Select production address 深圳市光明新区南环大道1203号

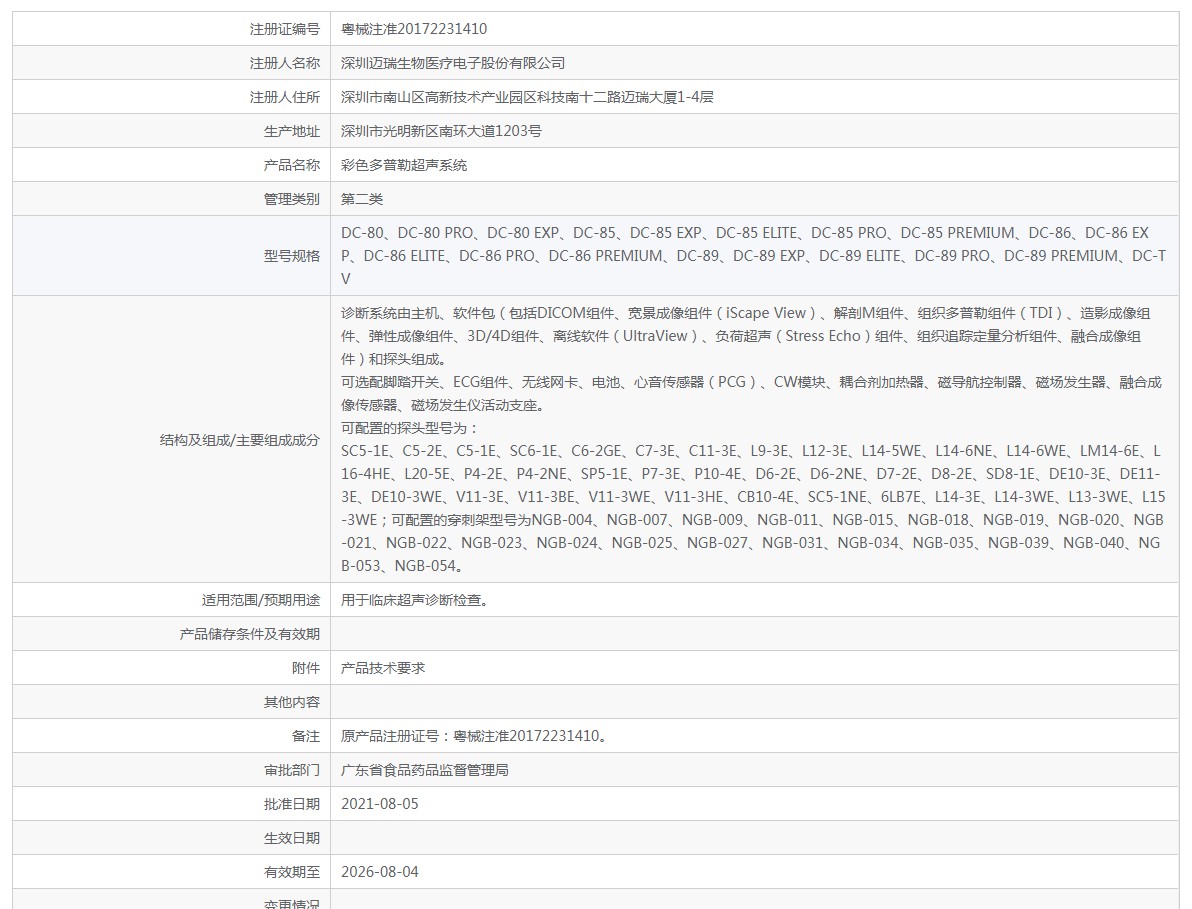(x=441, y=131)
